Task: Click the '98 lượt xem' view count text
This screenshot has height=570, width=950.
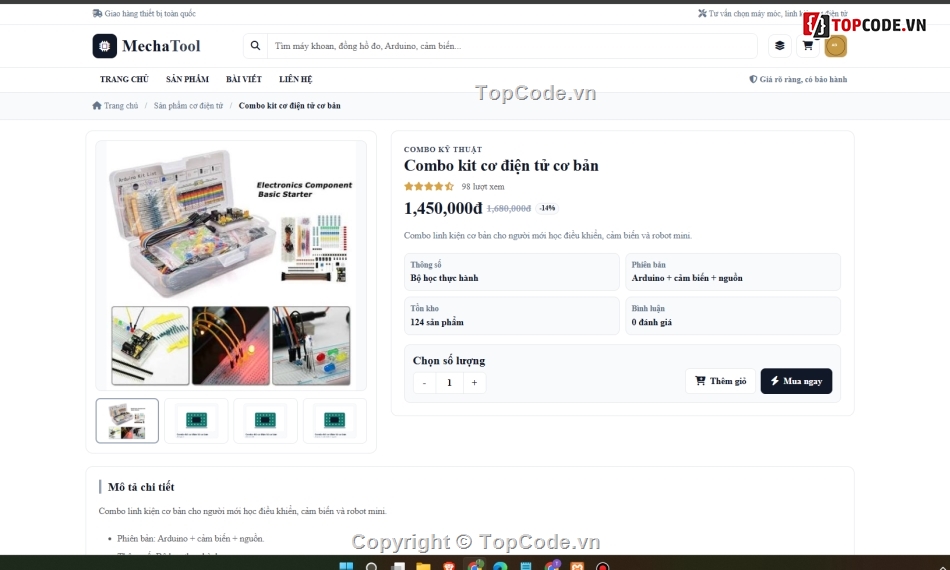Action: [x=483, y=187]
